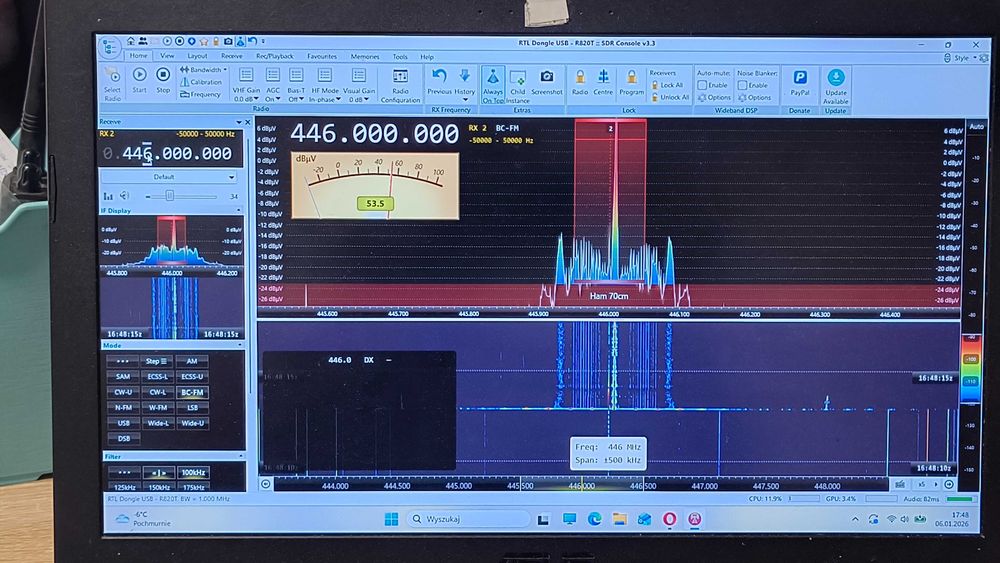Choose the 100kHz filter

pyautogui.click(x=193, y=472)
